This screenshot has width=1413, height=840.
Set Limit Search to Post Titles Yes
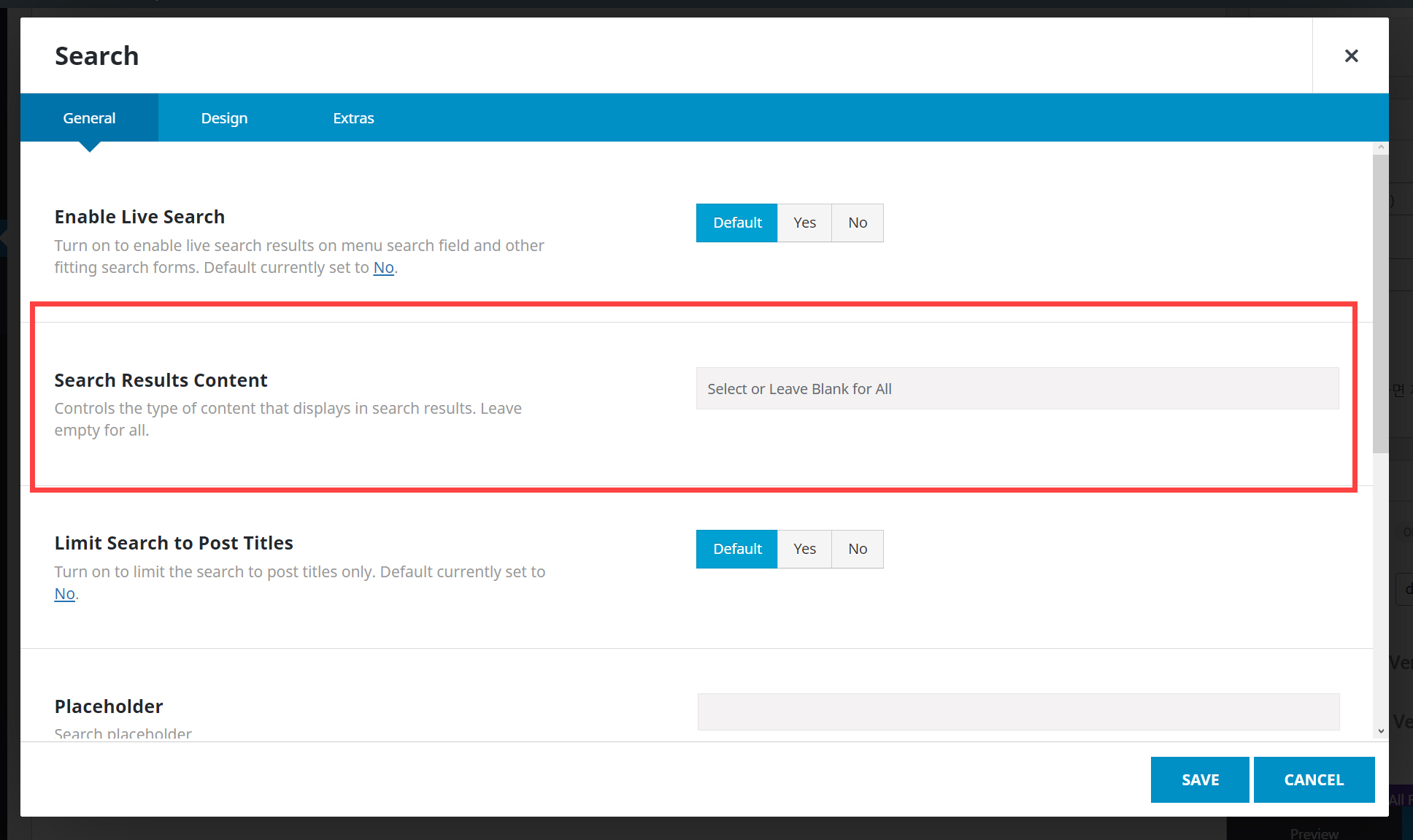click(x=804, y=549)
